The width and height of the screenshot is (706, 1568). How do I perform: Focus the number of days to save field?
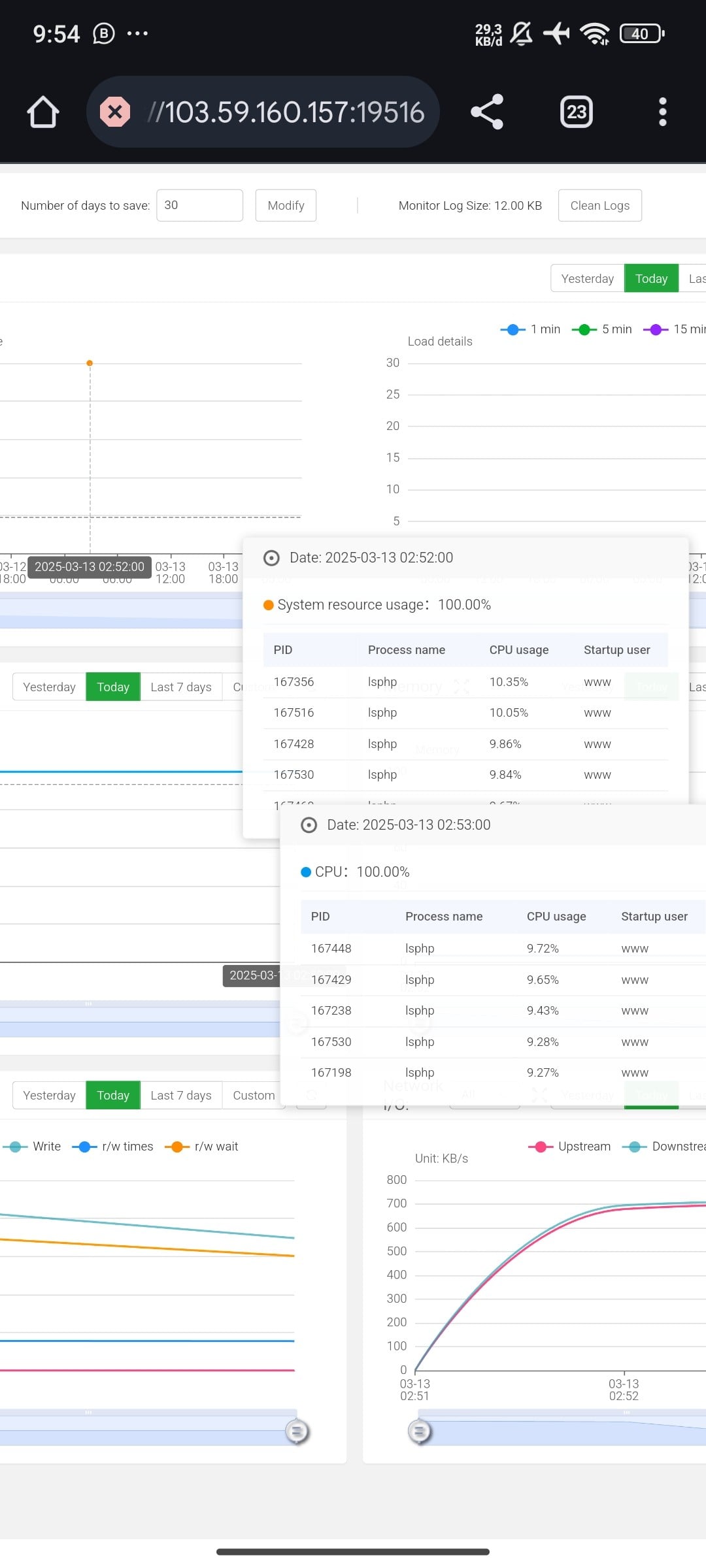pyautogui.click(x=199, y=205)
